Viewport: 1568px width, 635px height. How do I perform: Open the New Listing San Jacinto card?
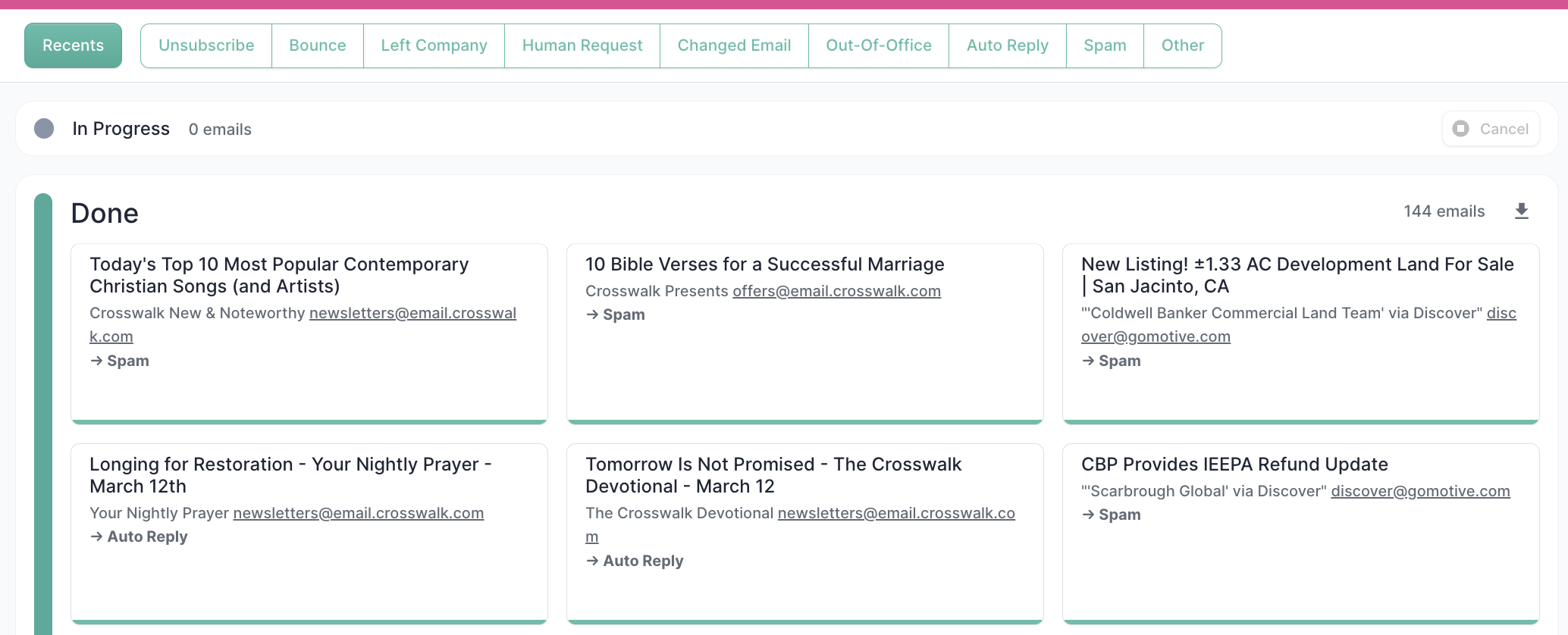(1301, 333)
